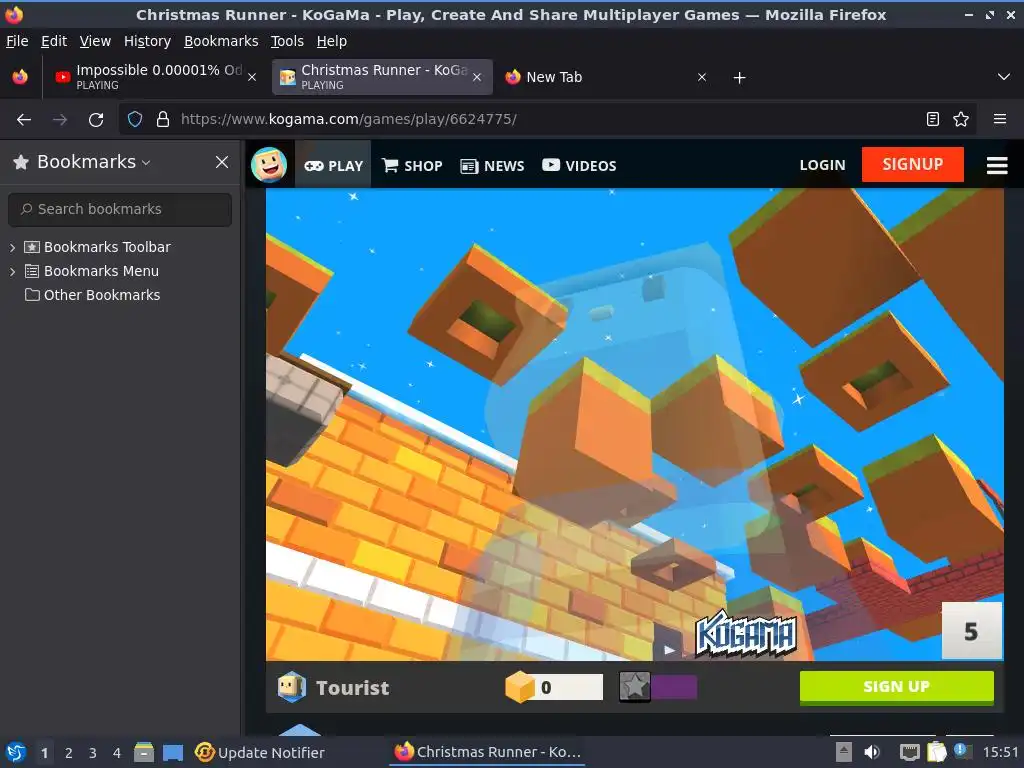Viewport: 1024px width, 768px height.
Task: Reload the current page
Action: pos(96,120)
